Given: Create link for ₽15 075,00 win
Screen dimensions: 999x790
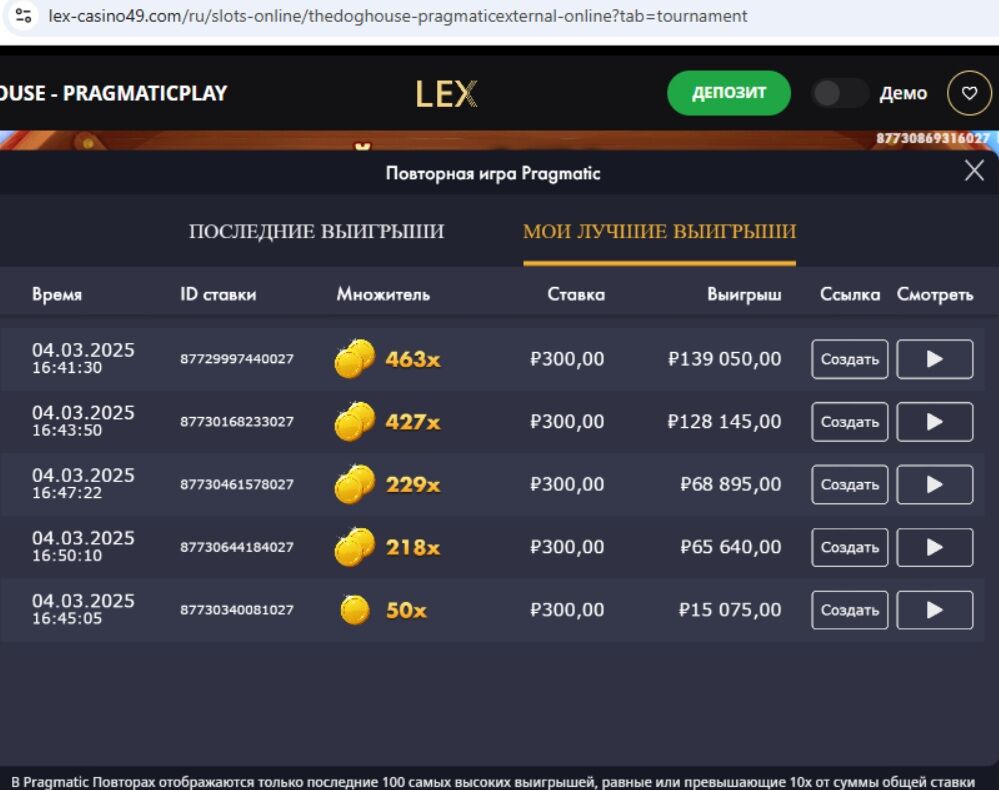Looking at the screenshot, I should coord(849,610).
